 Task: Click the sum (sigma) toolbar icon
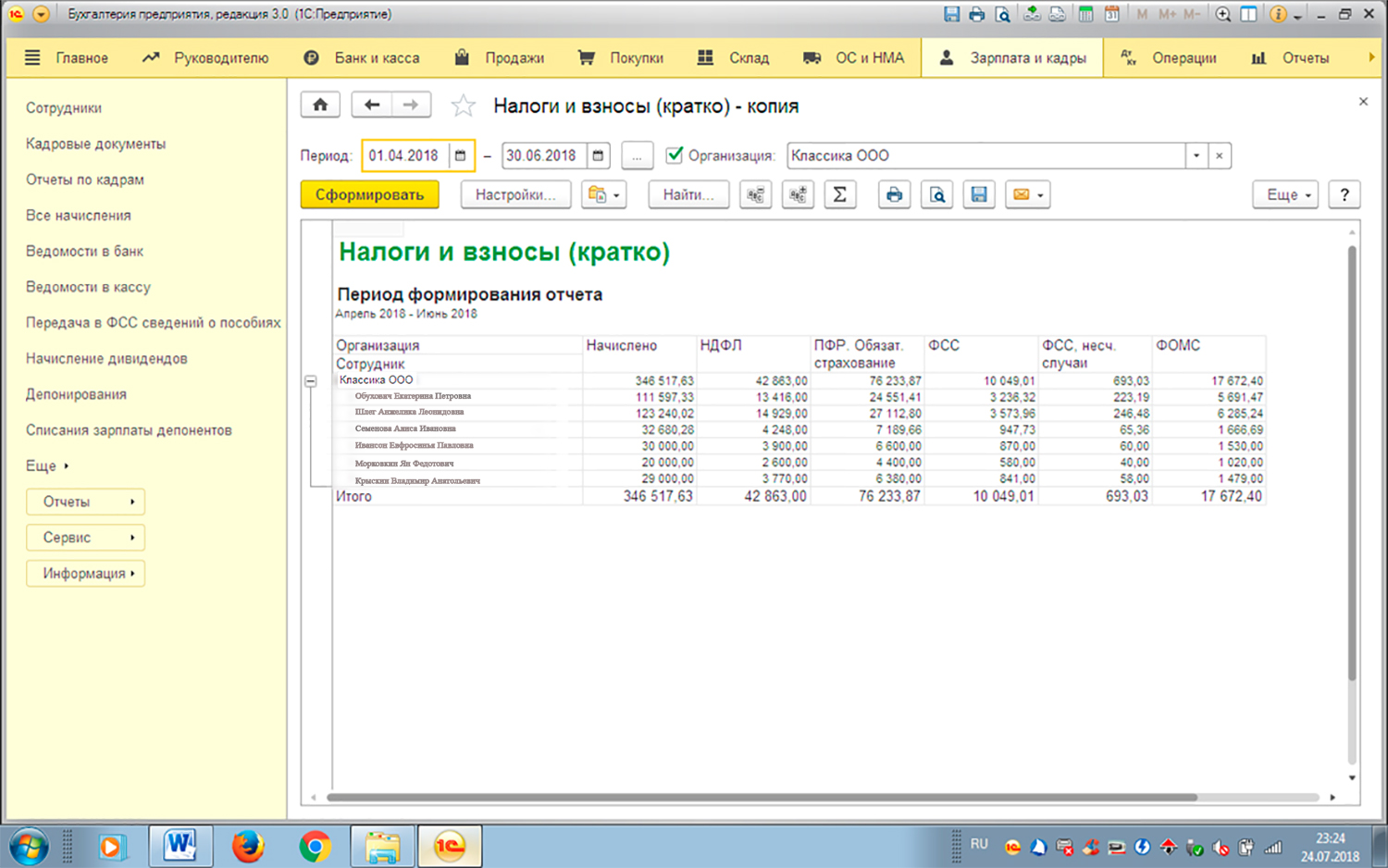tap(839, 194)
